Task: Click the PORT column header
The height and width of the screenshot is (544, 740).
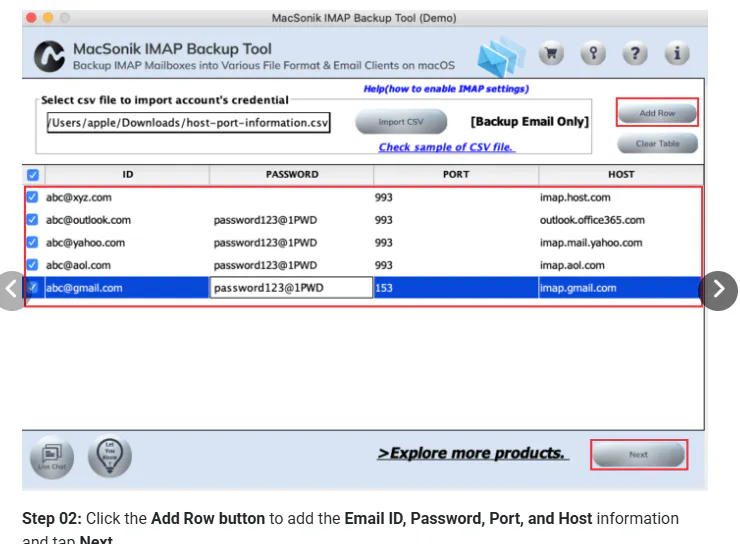Action: [456, 175]
